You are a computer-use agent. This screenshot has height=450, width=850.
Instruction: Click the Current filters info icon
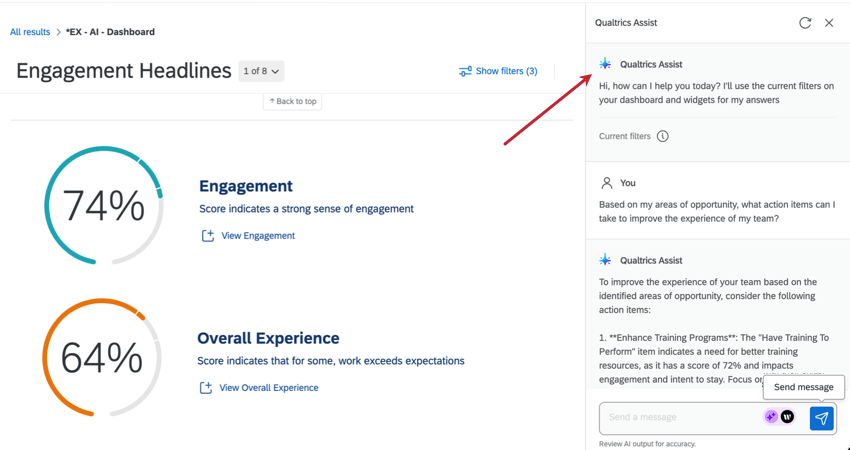[662, 136]
